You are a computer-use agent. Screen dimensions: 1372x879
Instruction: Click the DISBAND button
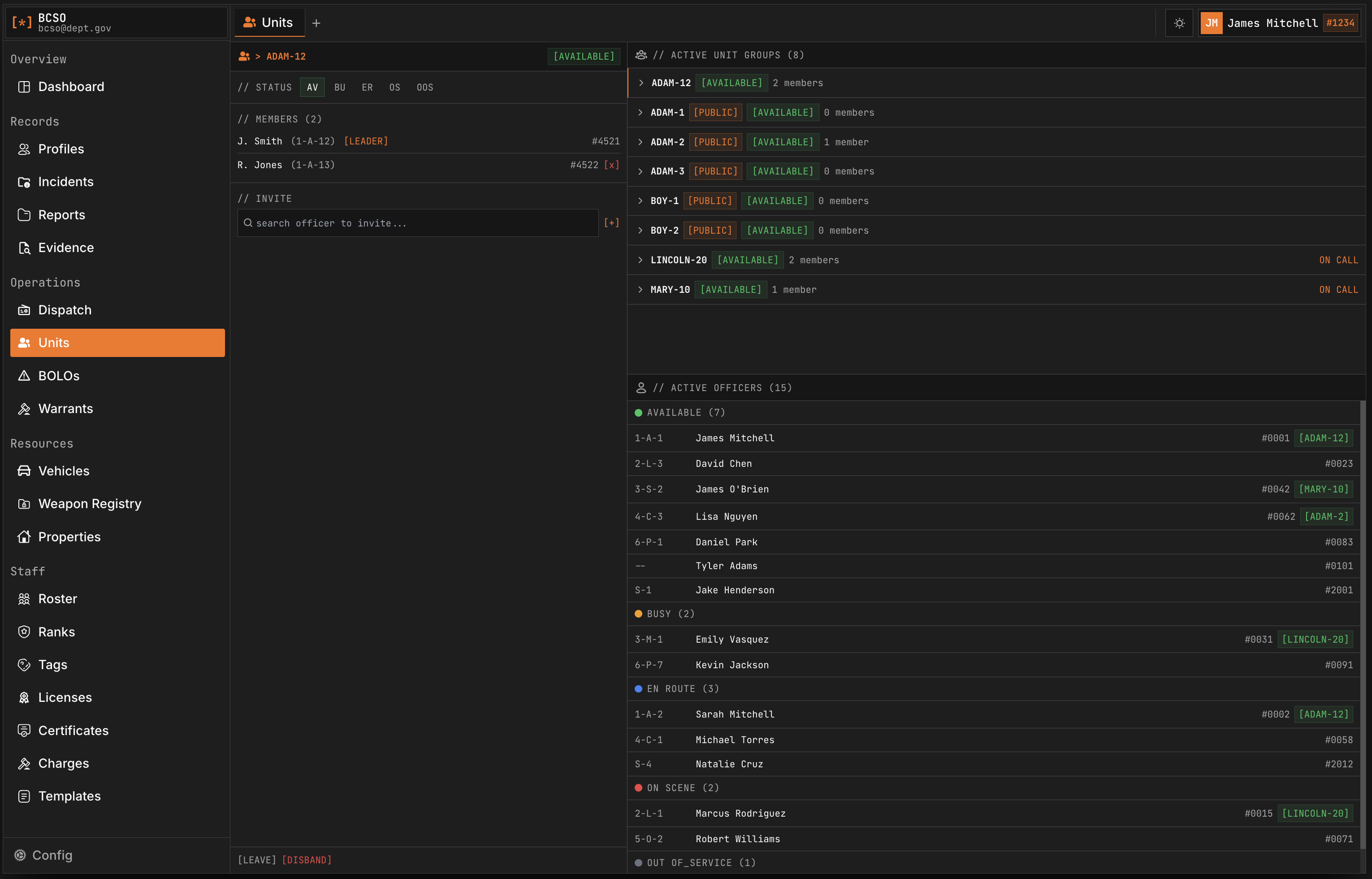click(306, 860)
